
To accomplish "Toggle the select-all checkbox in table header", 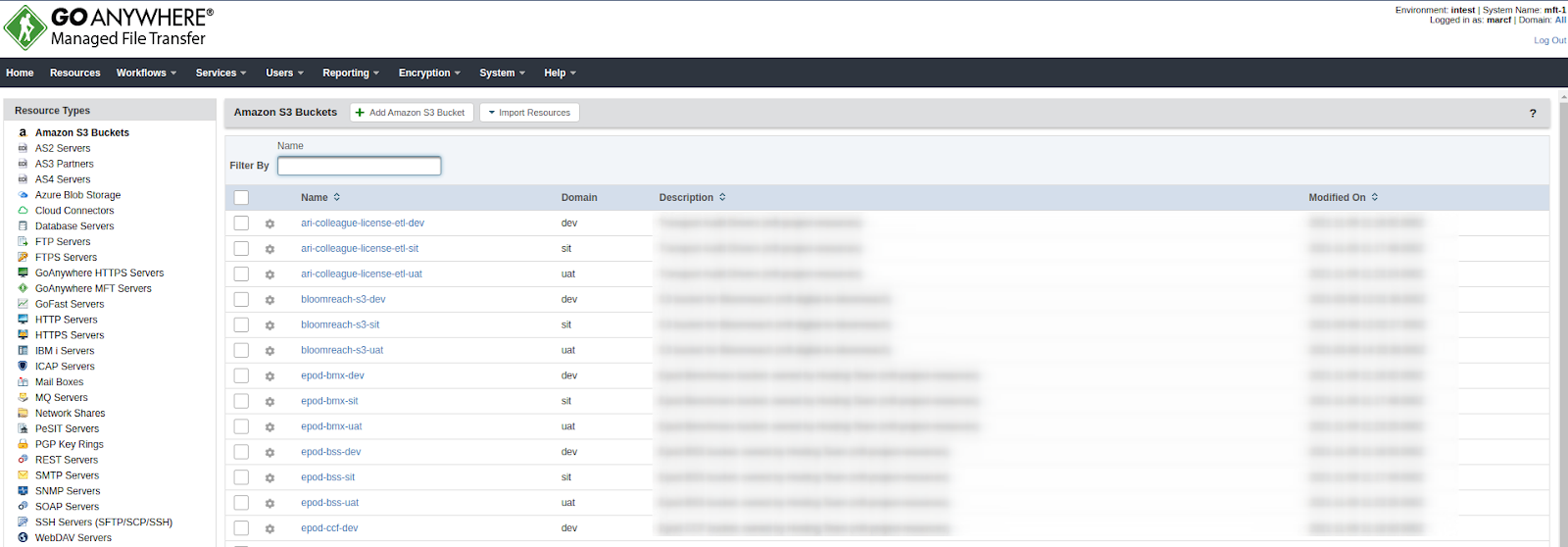I will (241, 197).
